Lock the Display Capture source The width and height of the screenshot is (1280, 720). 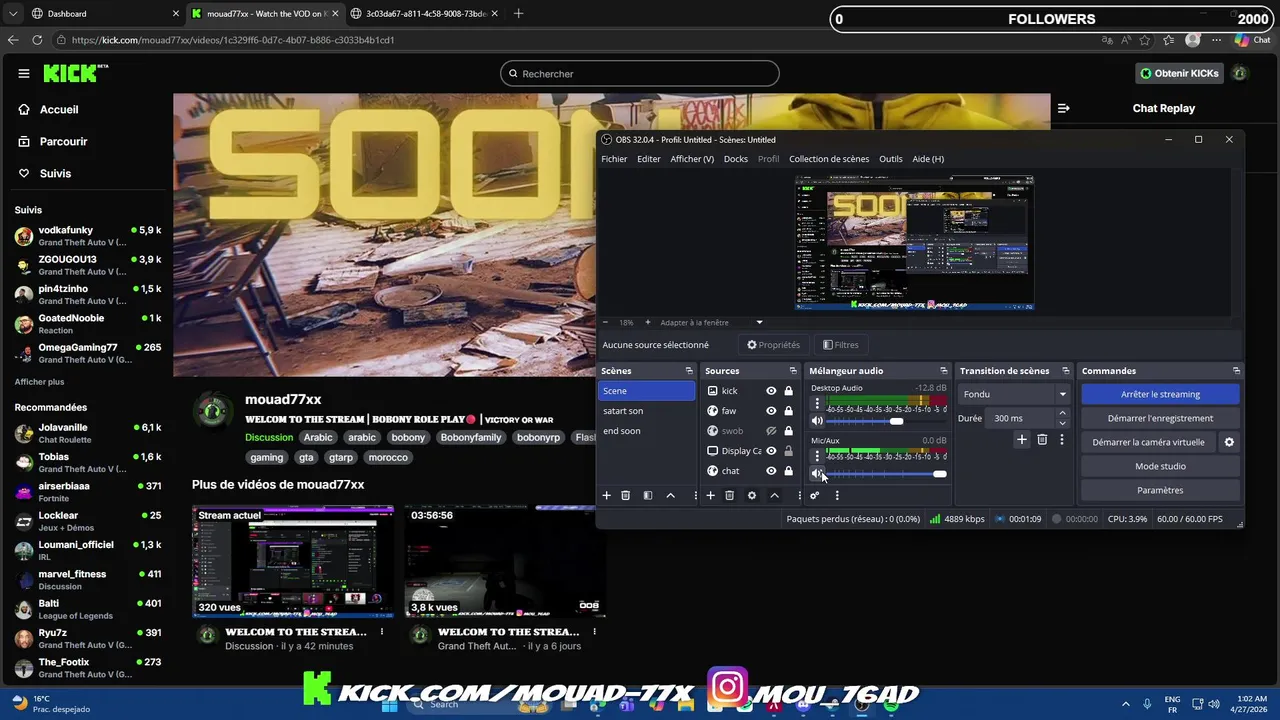tap(788, 451)
